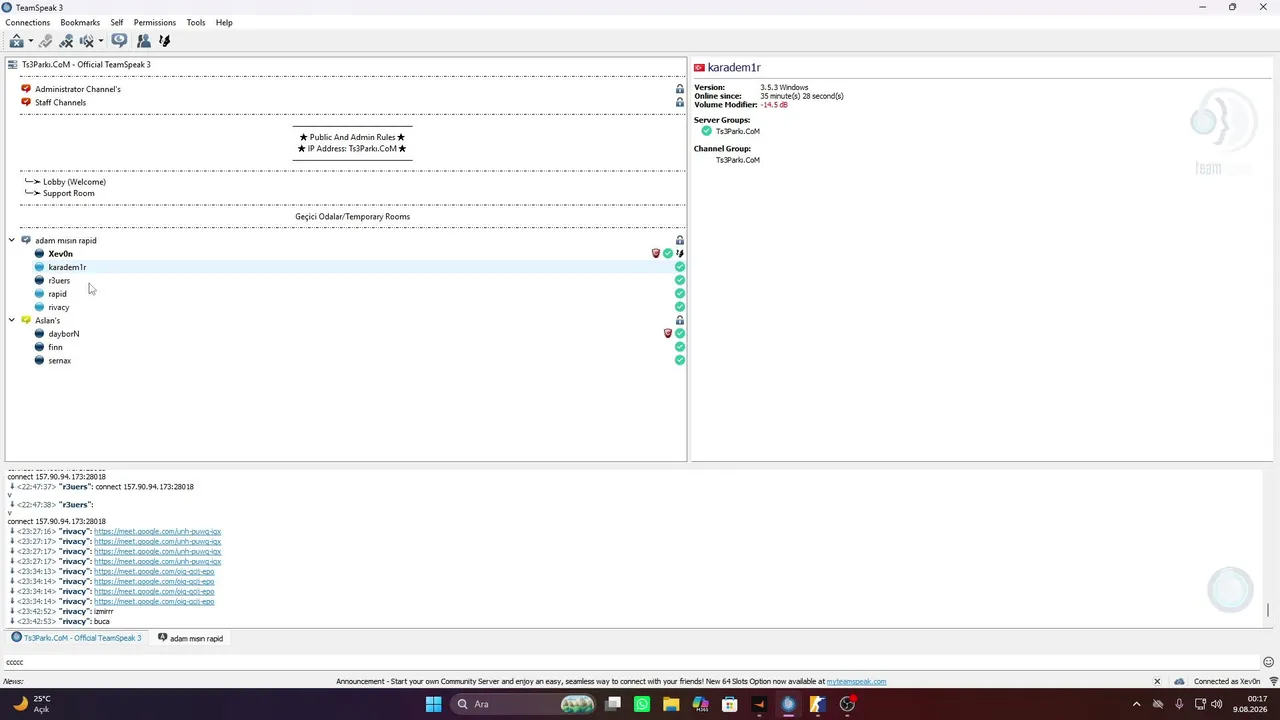1280x720 pixels.
Task: Click the red shield badge on dayborN's row
Action: pos(668,333)
